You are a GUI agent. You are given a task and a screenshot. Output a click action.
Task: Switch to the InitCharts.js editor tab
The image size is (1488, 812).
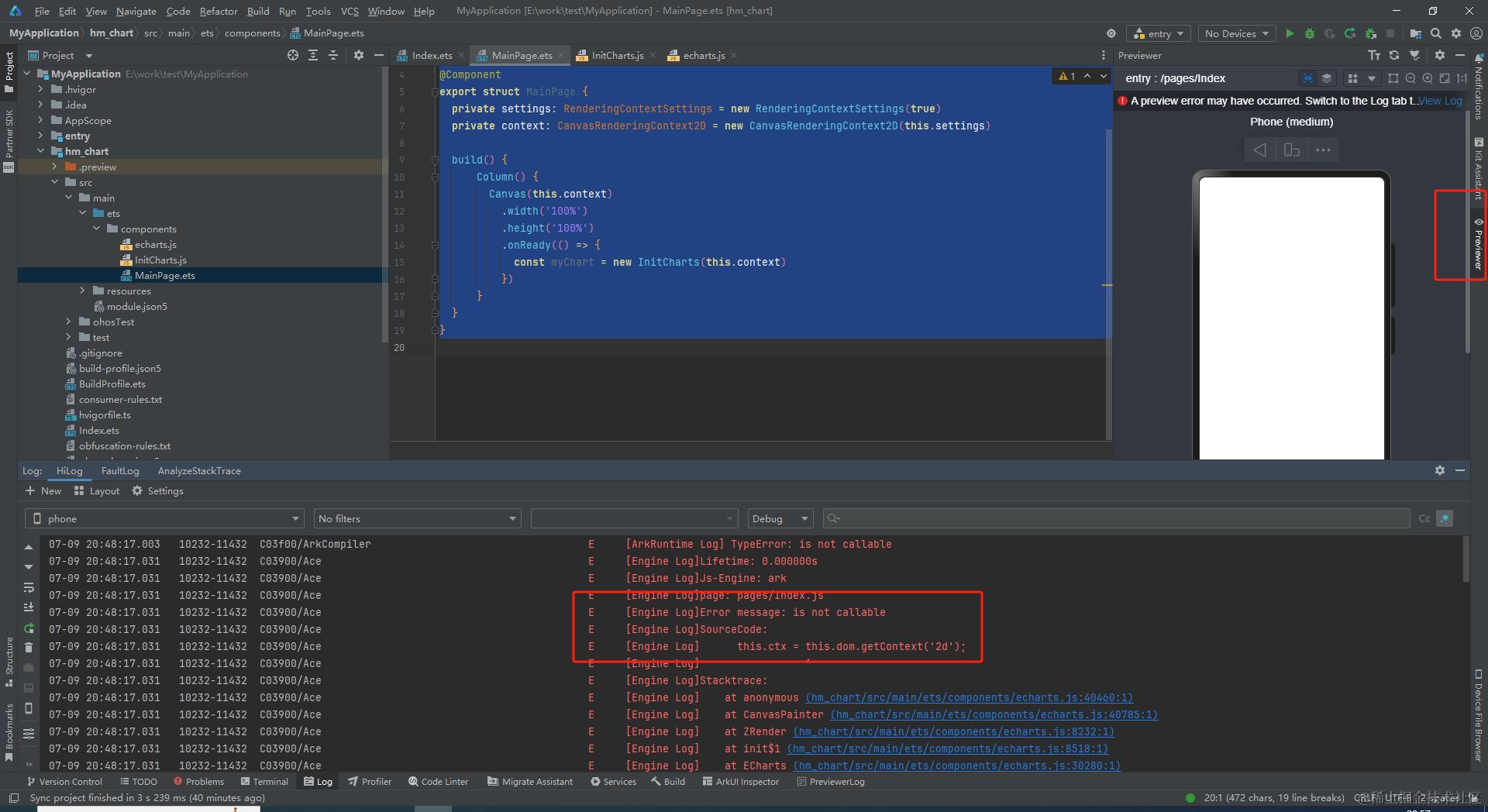[x=617, y=55]
